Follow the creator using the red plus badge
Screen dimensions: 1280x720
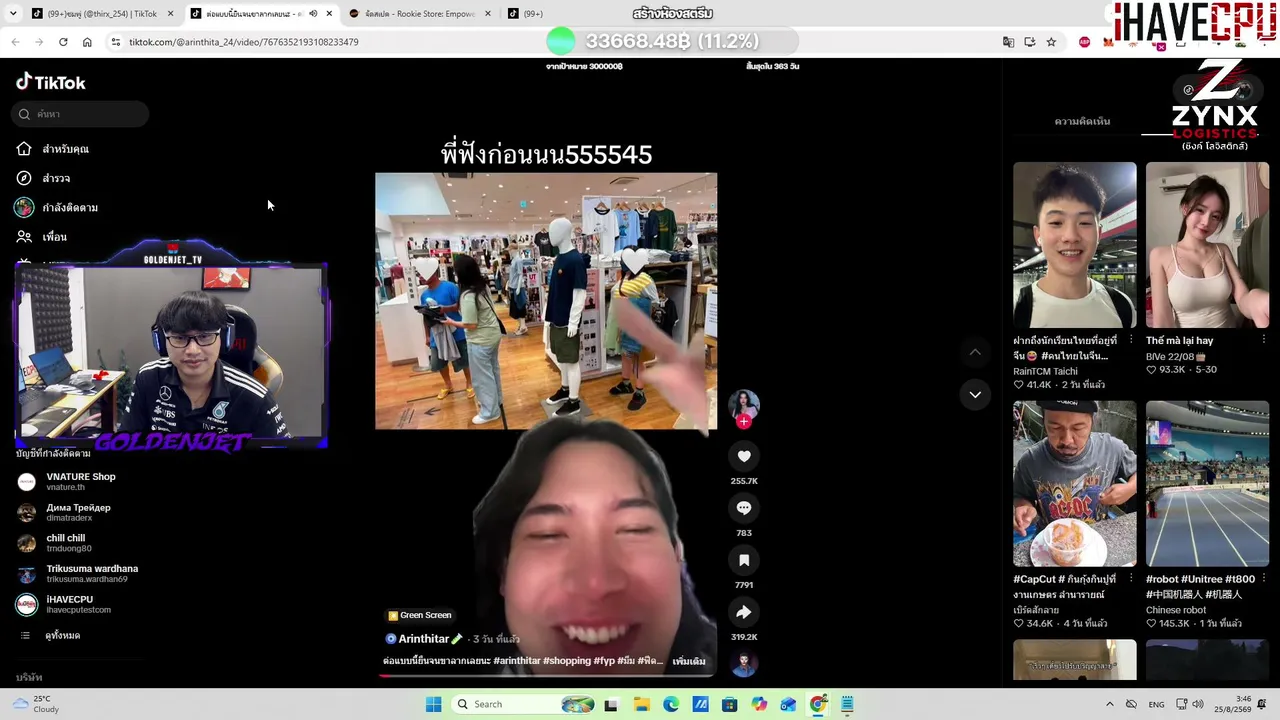click(743, 422)
